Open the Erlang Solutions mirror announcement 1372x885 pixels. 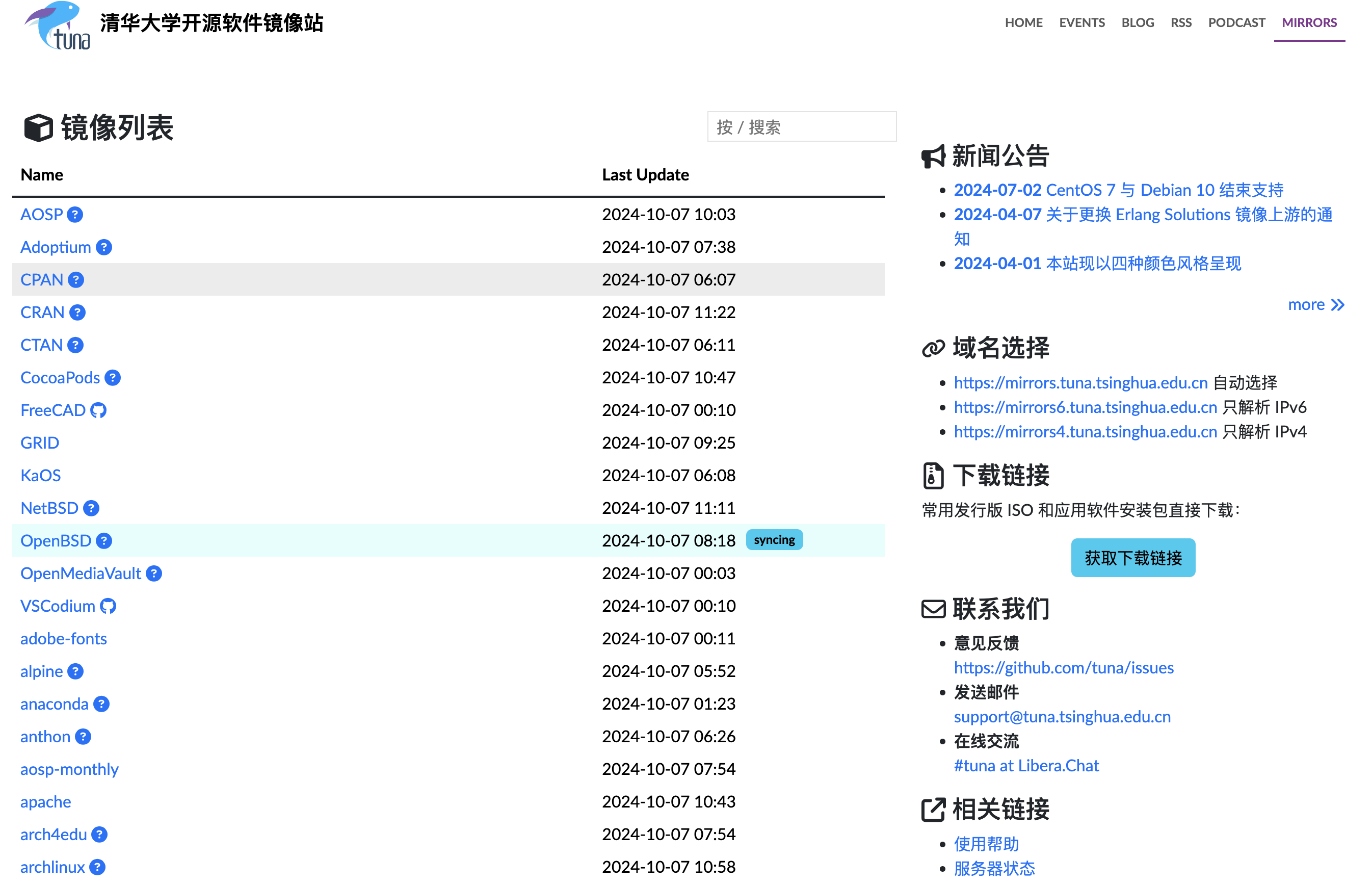coord(1143,226)
